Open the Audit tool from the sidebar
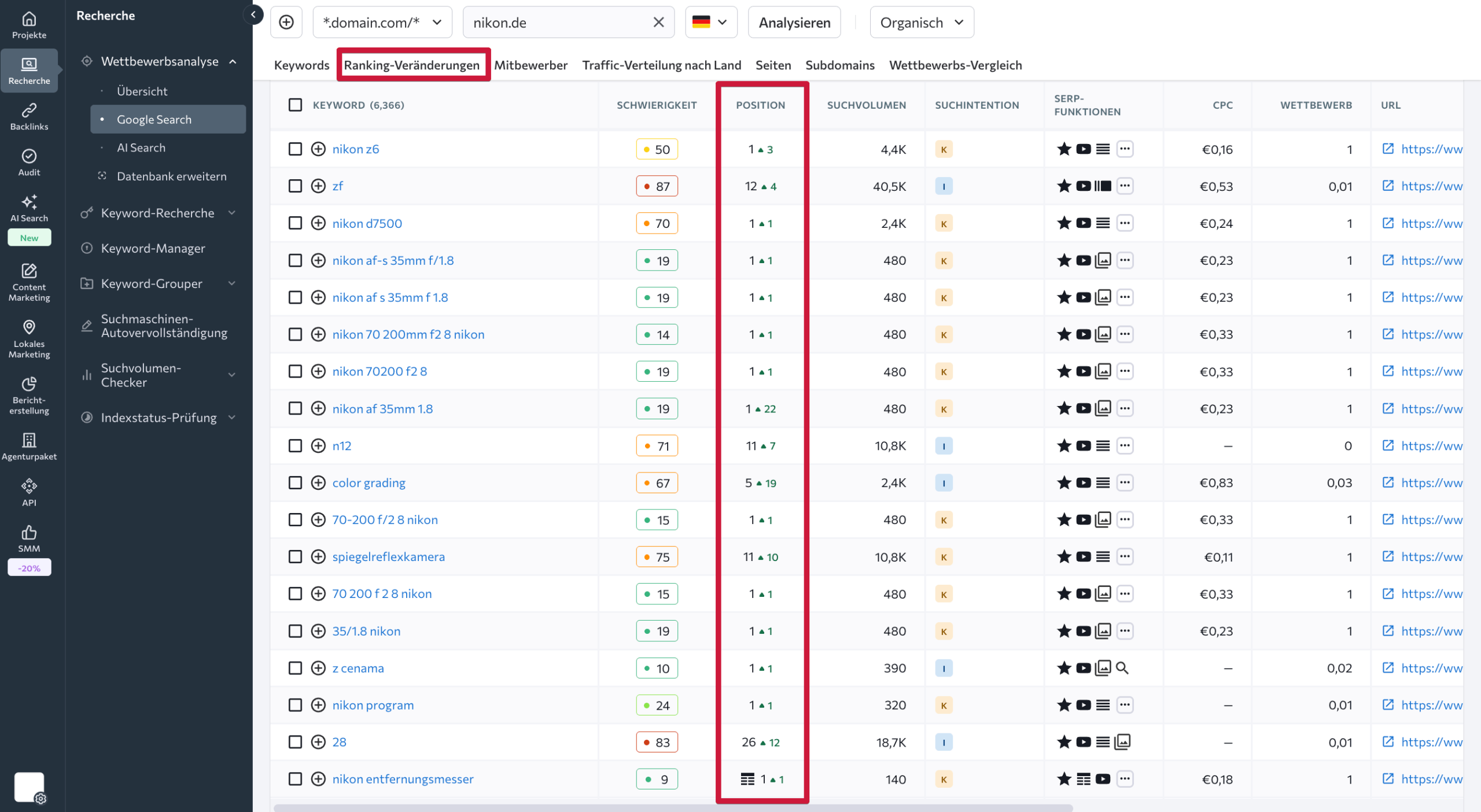The height and width of the screenshot is (812, 1481). [29, 162]
